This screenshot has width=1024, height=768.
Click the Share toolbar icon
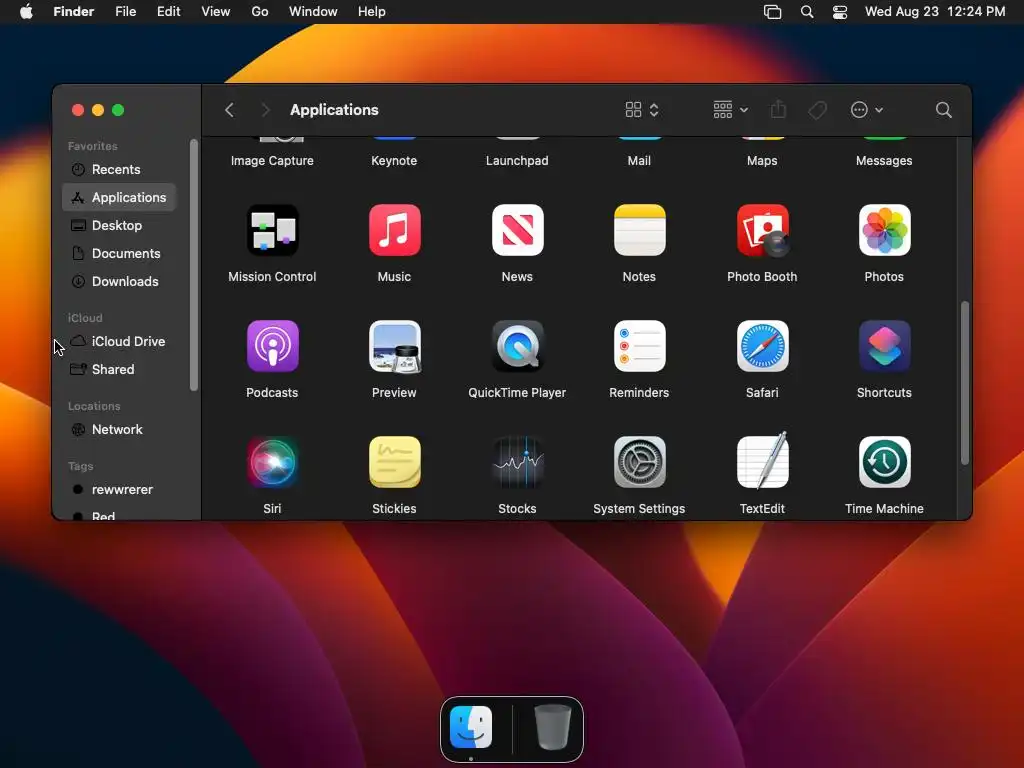(x=778, y=109)
